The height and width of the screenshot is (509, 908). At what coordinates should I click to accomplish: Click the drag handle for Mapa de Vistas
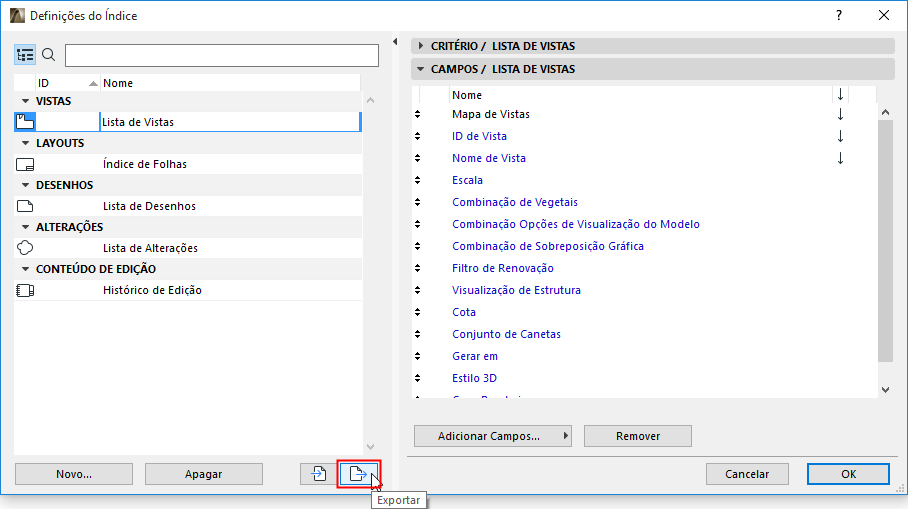(418, 114)
